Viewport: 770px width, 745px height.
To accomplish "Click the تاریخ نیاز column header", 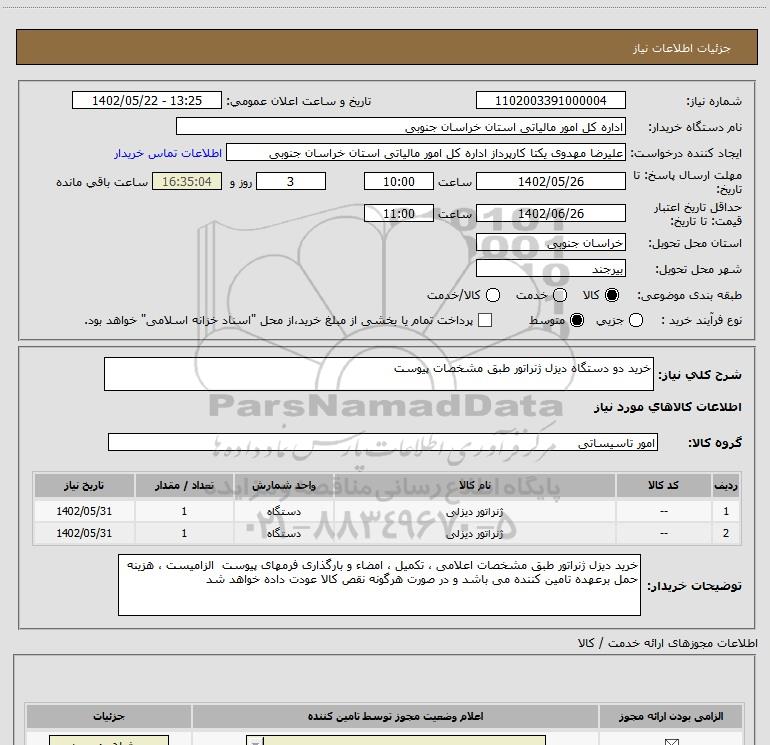I will tap(84, 485).
